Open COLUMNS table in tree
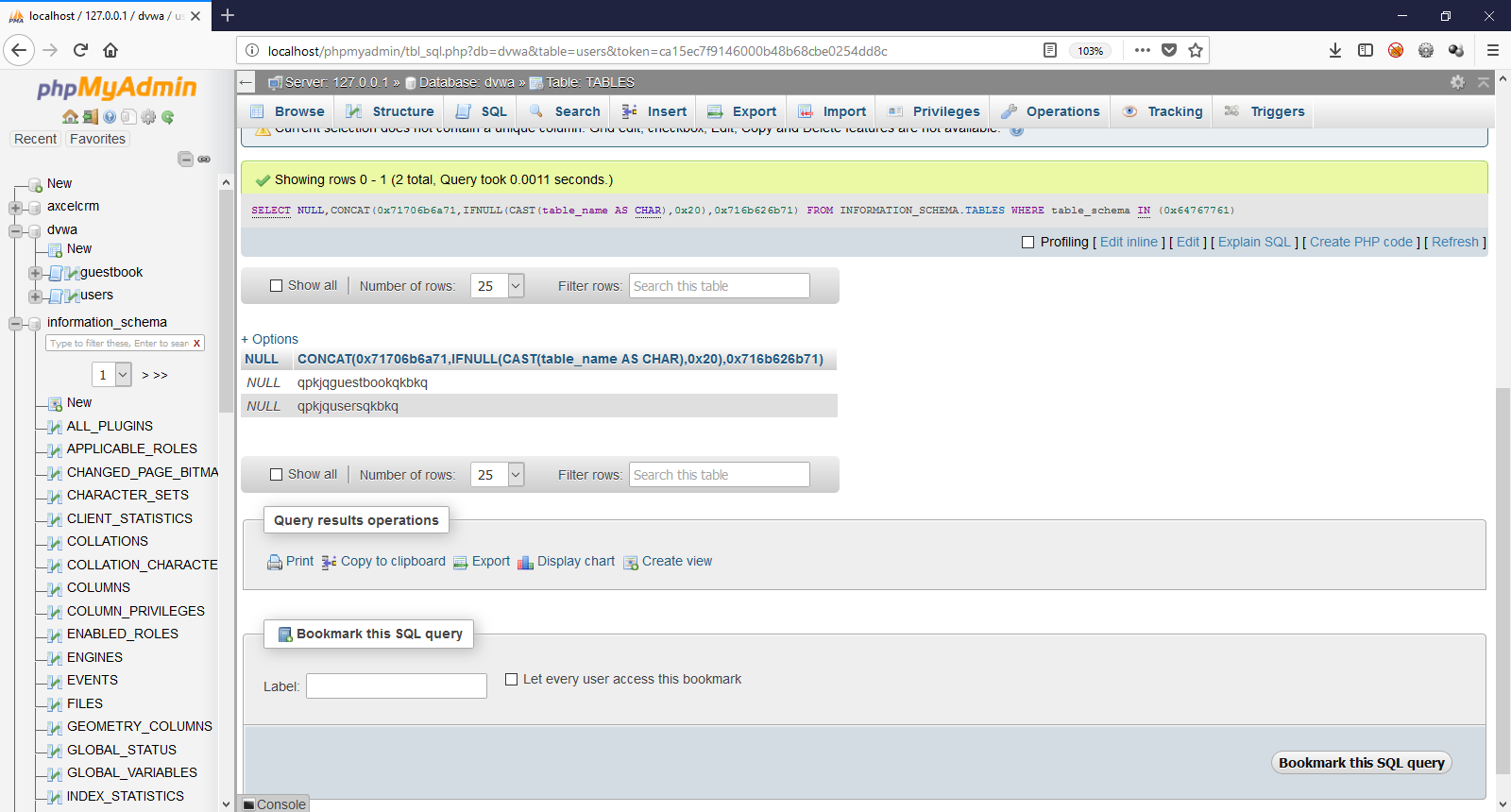The height and width of the screenshot is (812, 1511). (98, 587)
